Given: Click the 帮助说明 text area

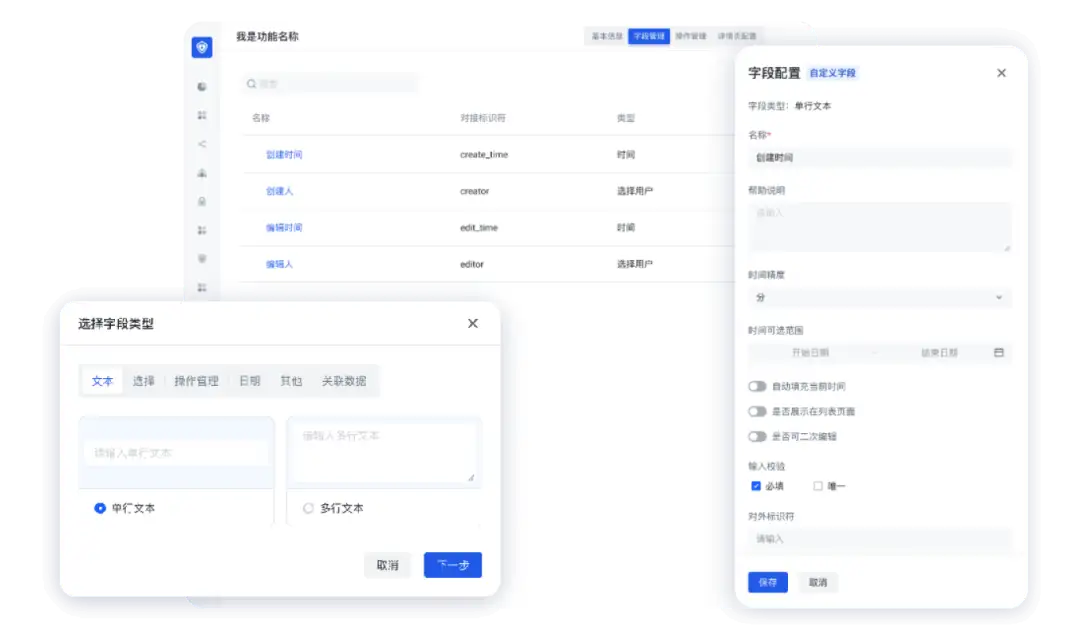Looking at the screenshot, I should (880, 227).
